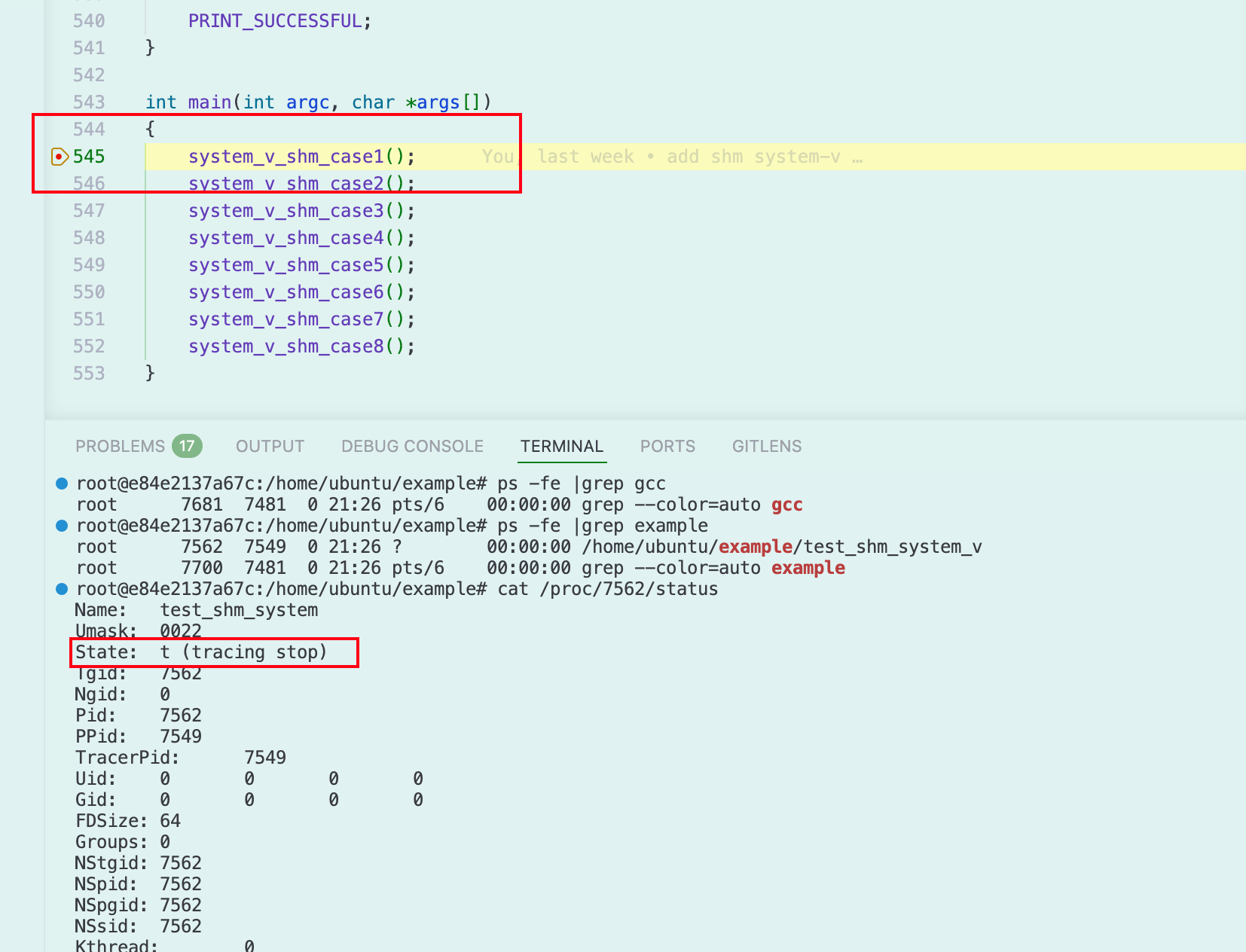Switch to the OUTPUT tab
Image resolution: width=1246 pixels, height=952 pixels.
[270, 446]
